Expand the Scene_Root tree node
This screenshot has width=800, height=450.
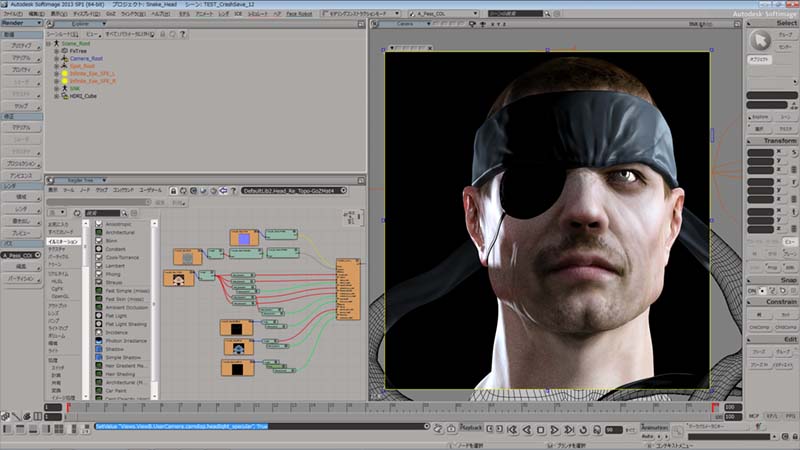point(49,44)
